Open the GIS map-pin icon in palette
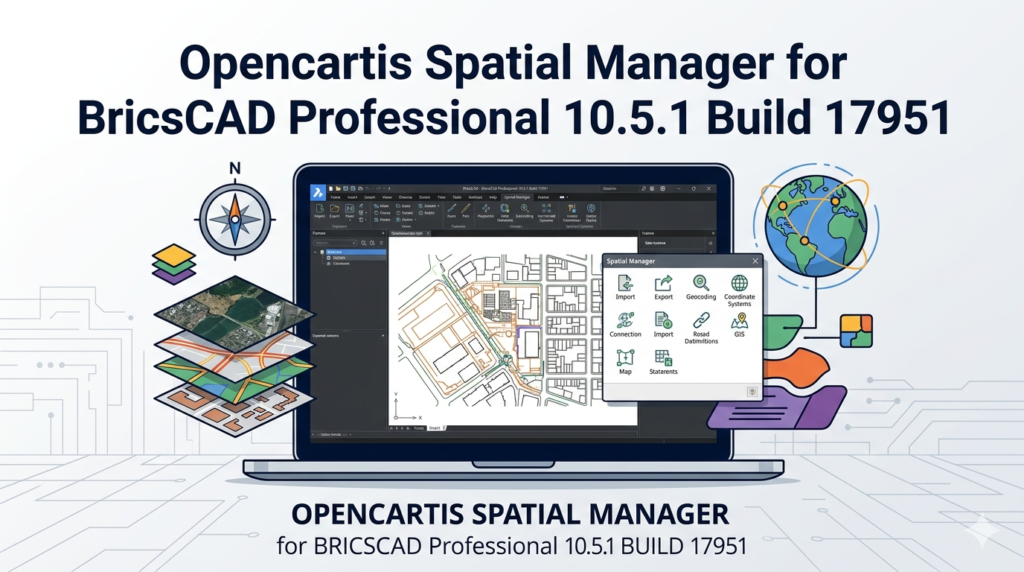Screen dimensions: 1024x572 click(x=739, y=321)
